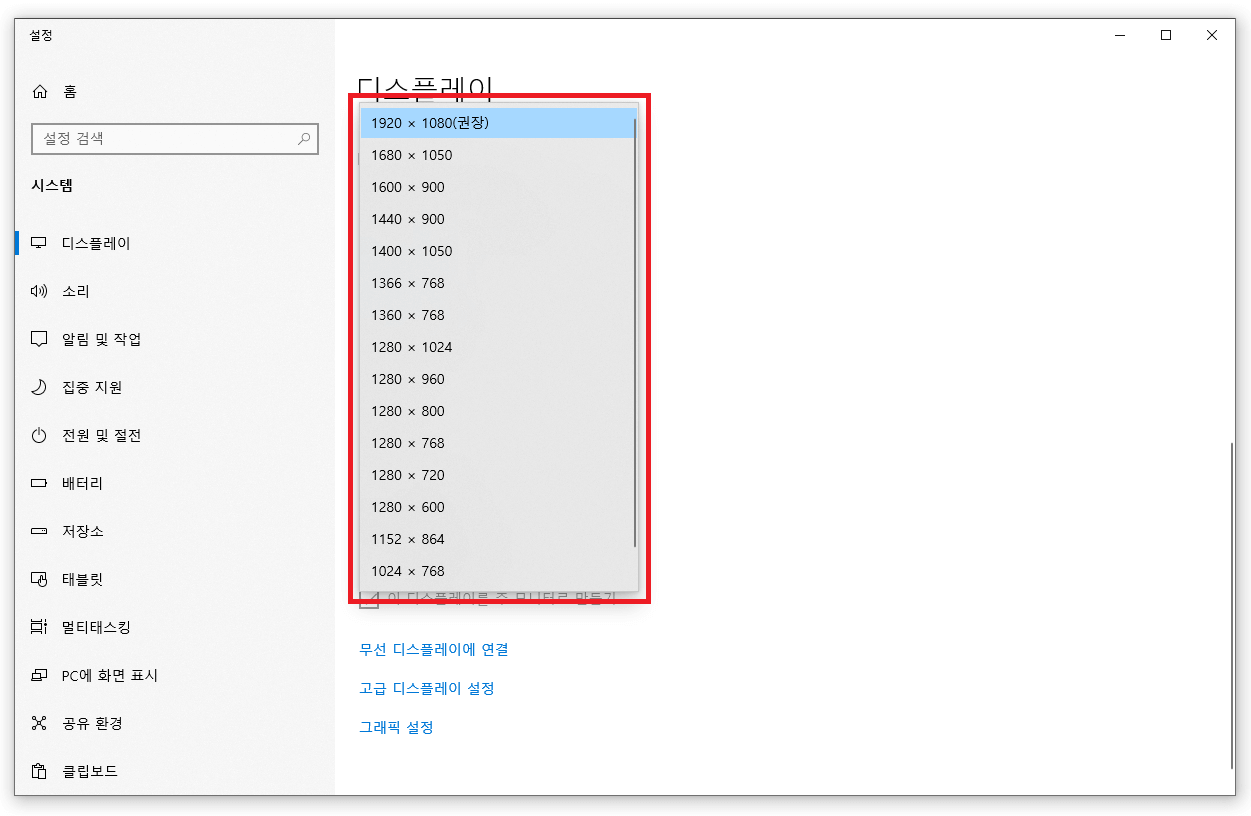This screenshot has width=1251, height=816.
Task: Click the 설정 검색 search field
Action: click(175, 139)
